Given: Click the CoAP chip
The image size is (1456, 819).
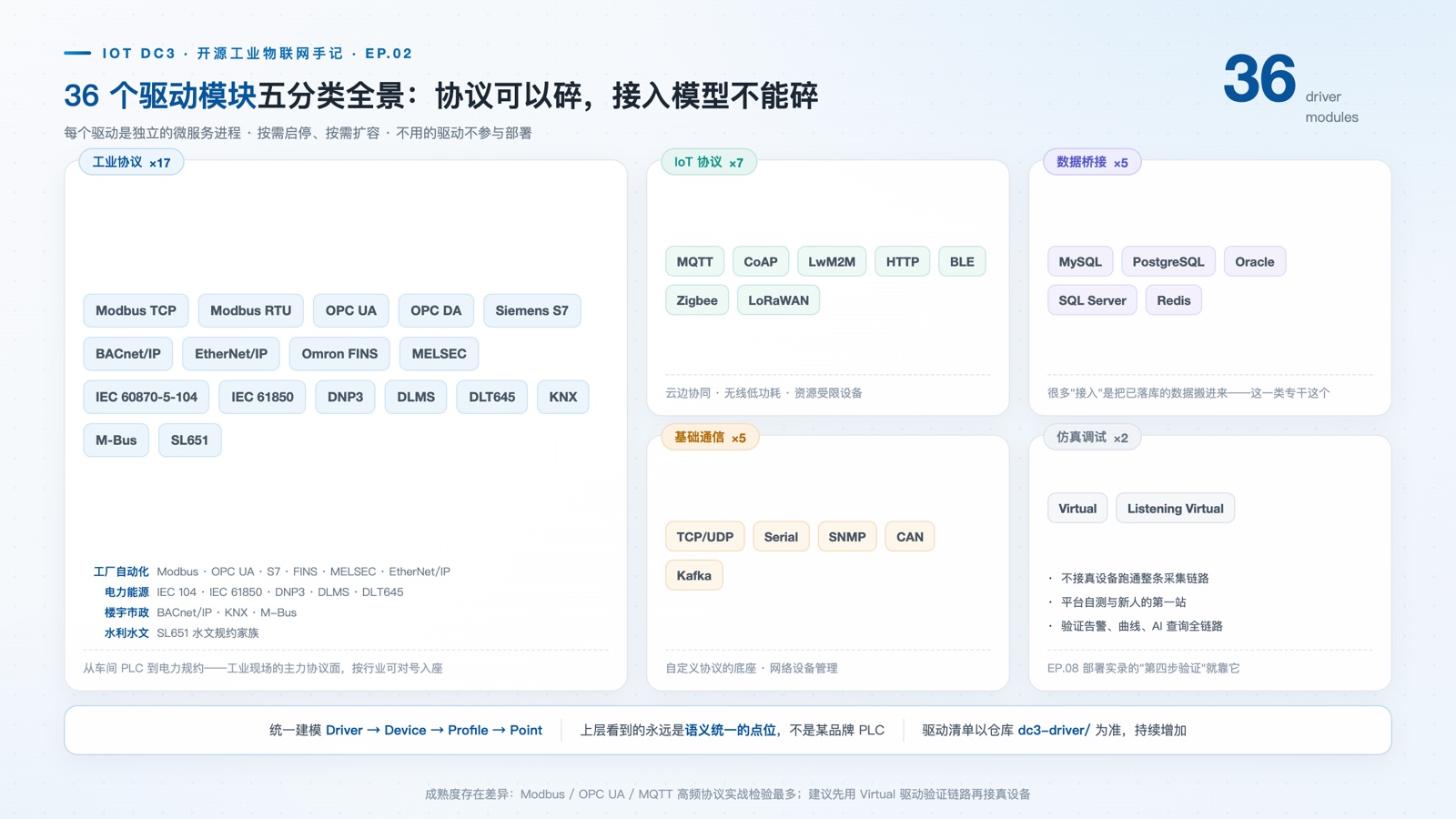Looking at the screenshot, I should point(761,262).
